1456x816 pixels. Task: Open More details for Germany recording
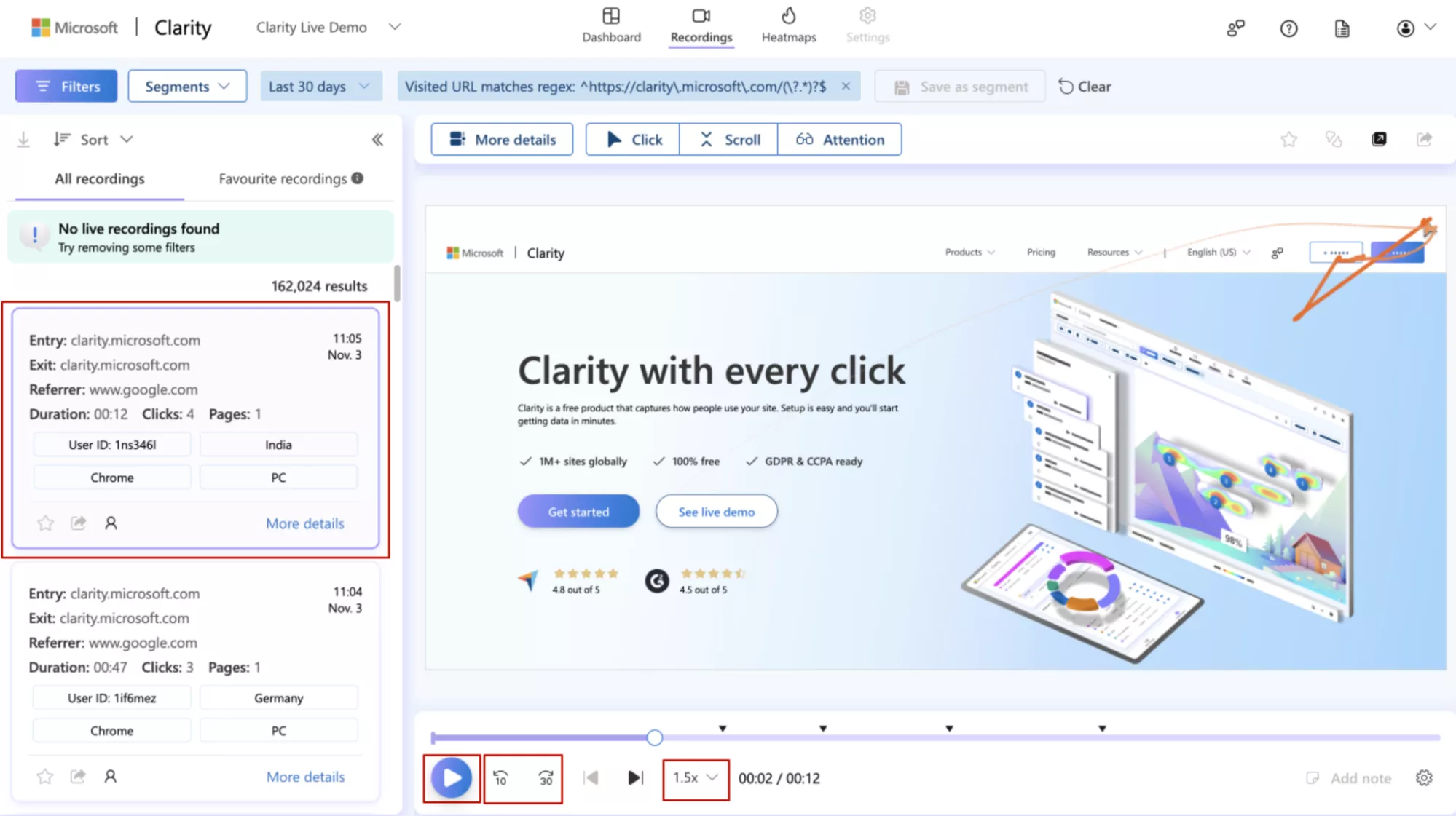[x=305, y=777]
